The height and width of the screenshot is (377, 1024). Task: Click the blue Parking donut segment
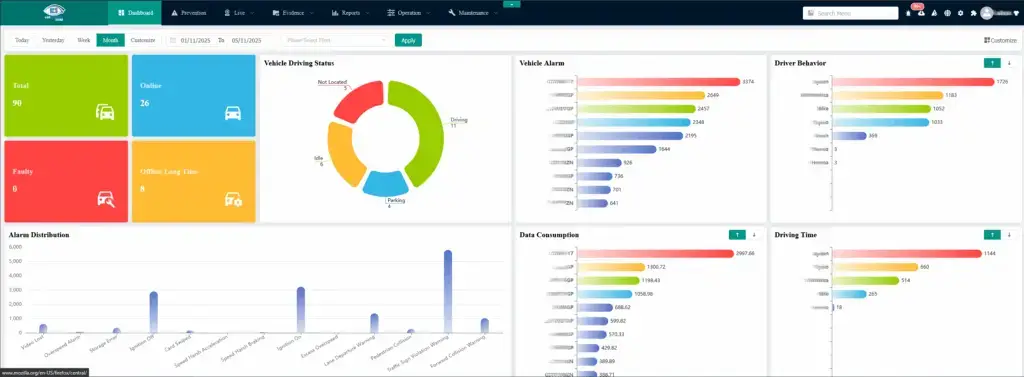tap(385, 184)
